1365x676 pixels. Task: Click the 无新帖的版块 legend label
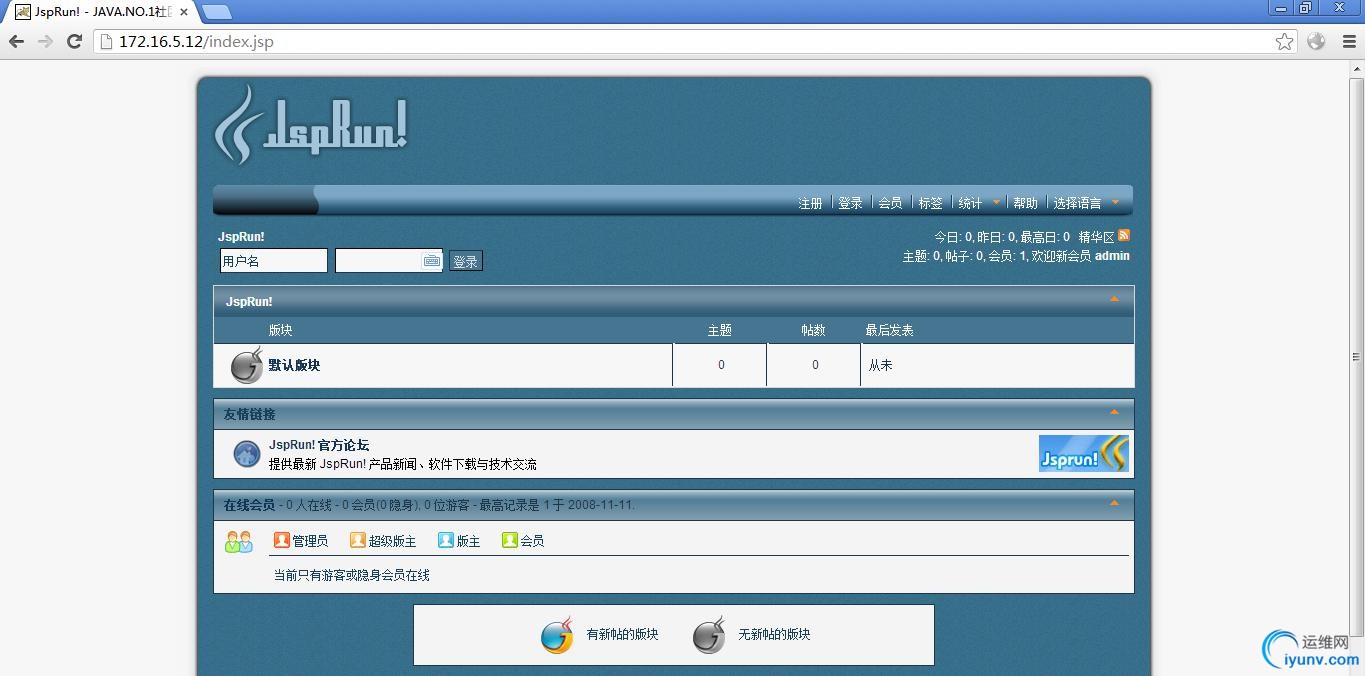[x=774, y=634]
